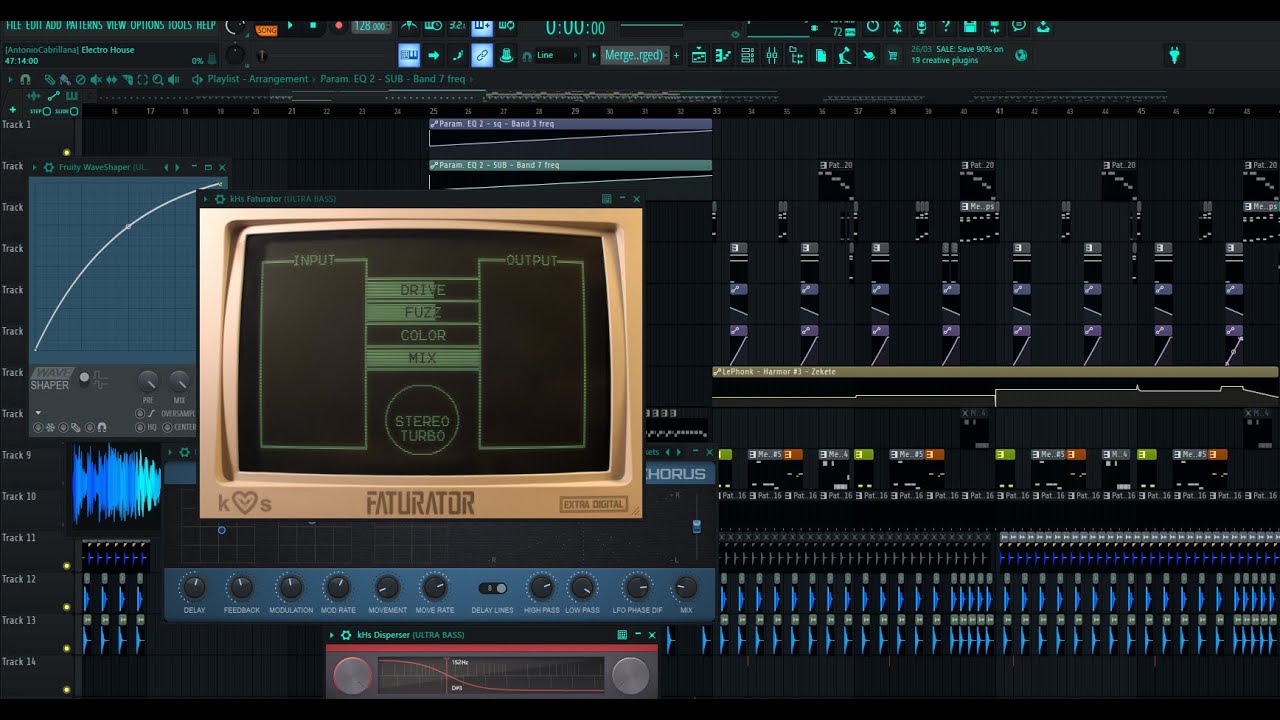Enable auto scrolling arrow icon
Image resolution: width=1280 pixels, height=720 pixels.
click(434, 55)
